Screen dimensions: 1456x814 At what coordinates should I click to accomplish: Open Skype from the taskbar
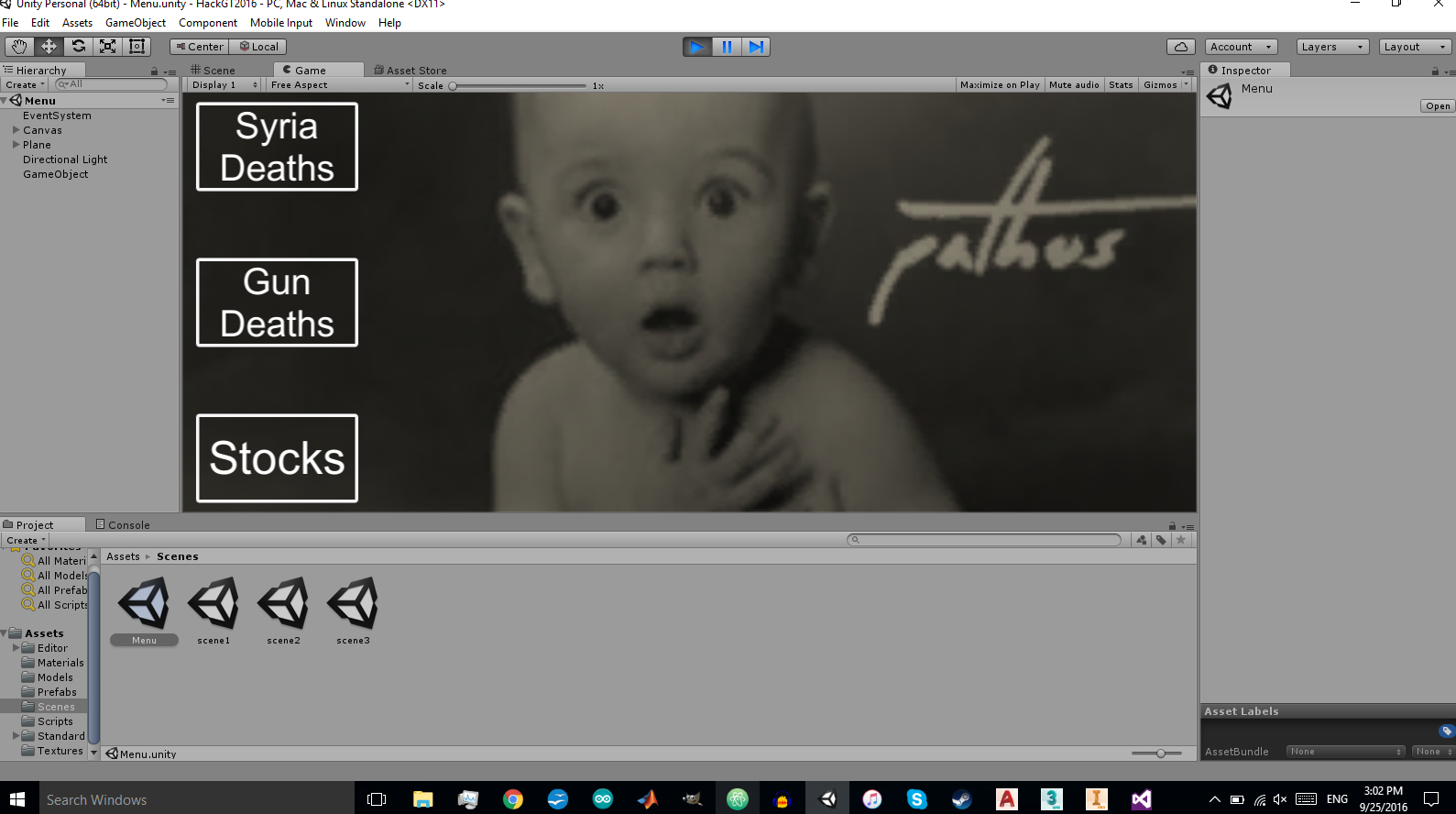pos(916,799)
